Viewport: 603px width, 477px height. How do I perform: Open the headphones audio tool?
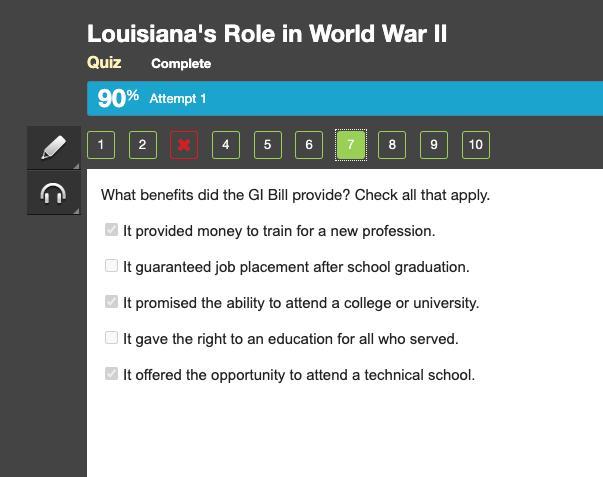53,193
